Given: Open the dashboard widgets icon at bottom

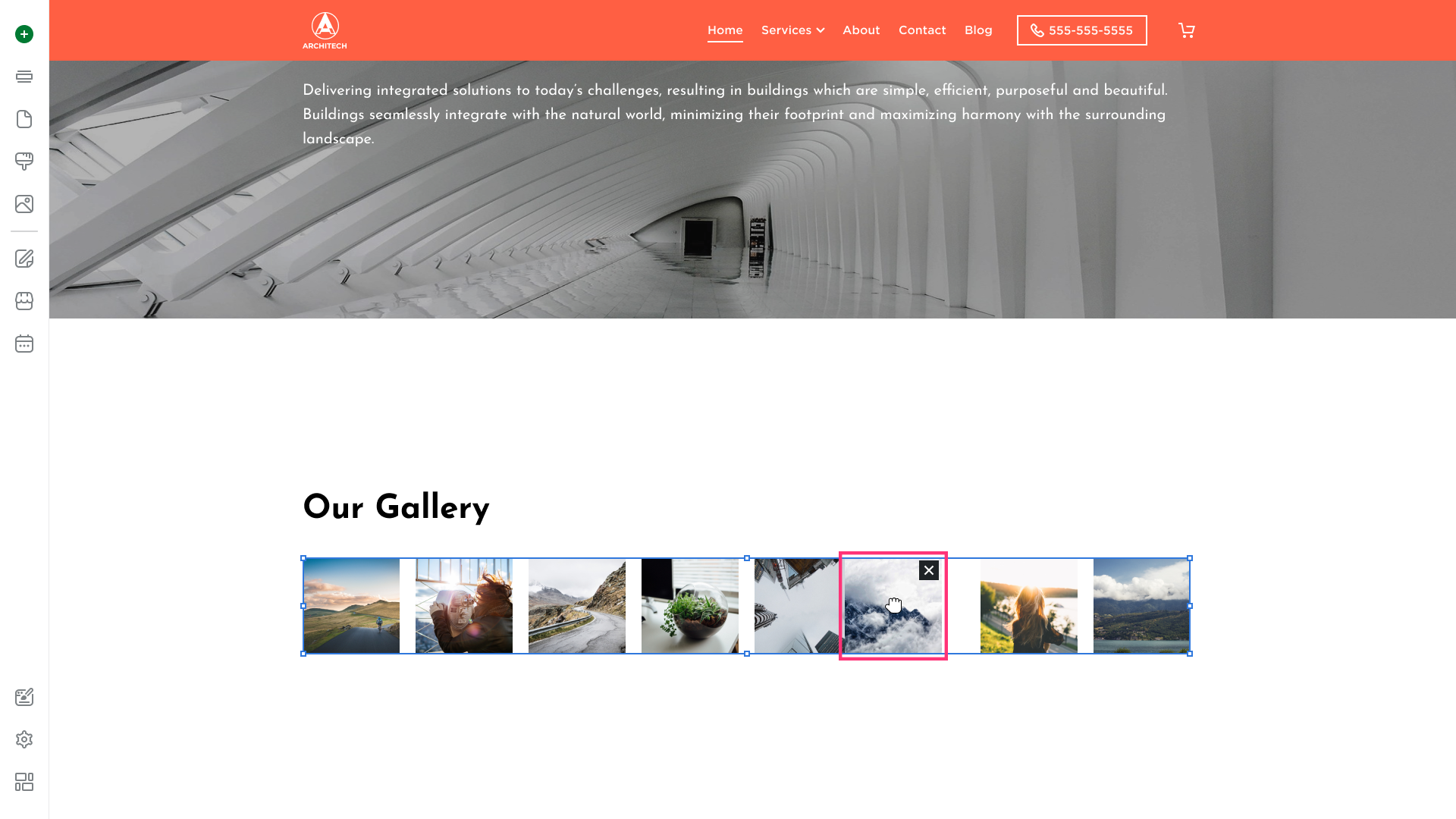Looking at the screenshot, I should [24, 782].
